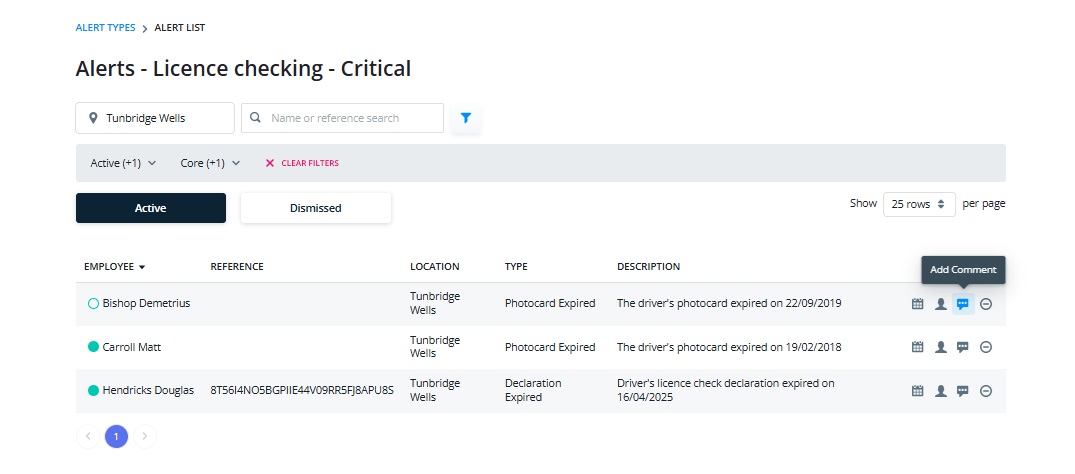The width and height of the screenshot is (1075, 474).
Task: Click the previous page arrow
Action: click(x=88, y=436)
